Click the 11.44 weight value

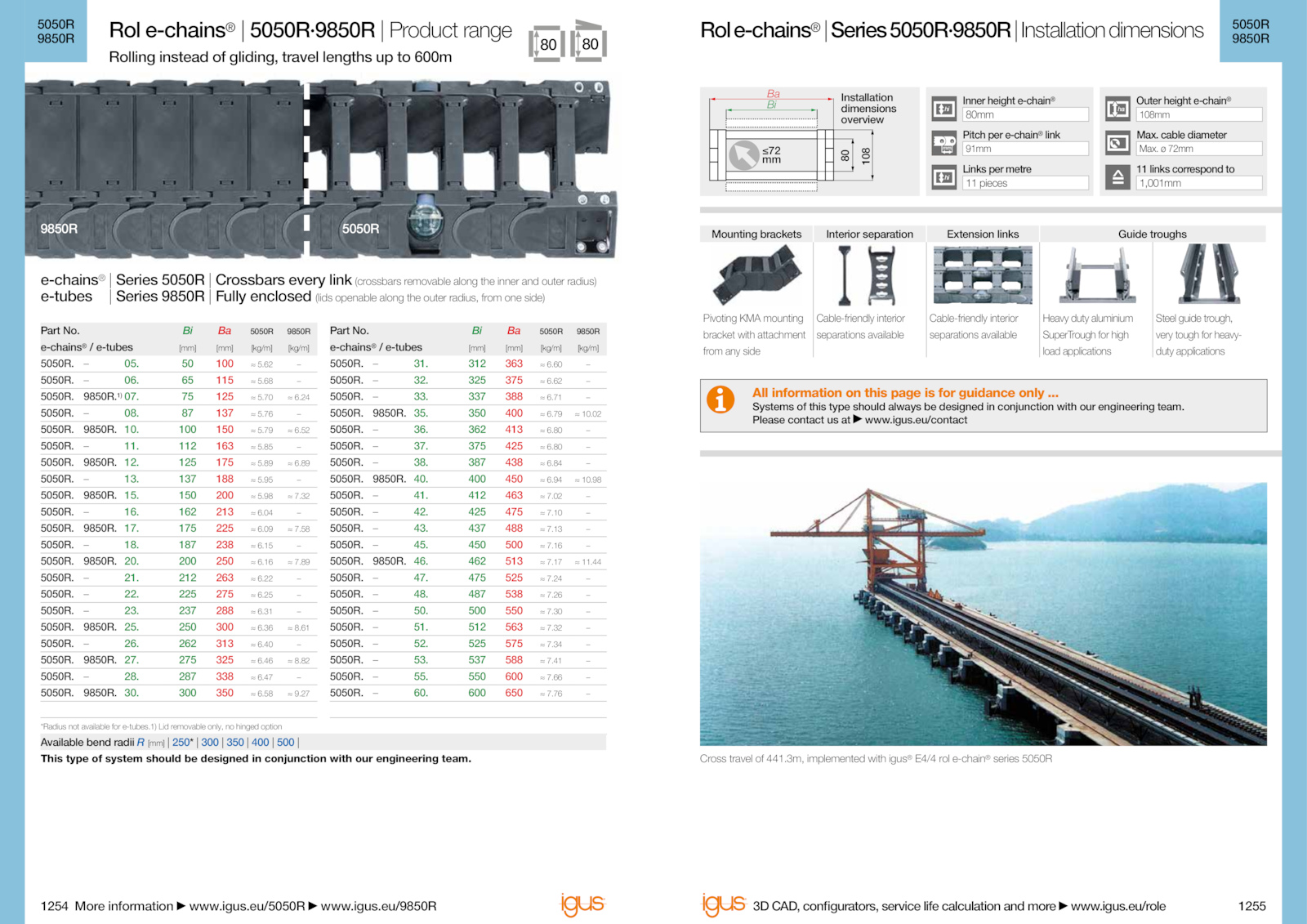tap(588, 562)
